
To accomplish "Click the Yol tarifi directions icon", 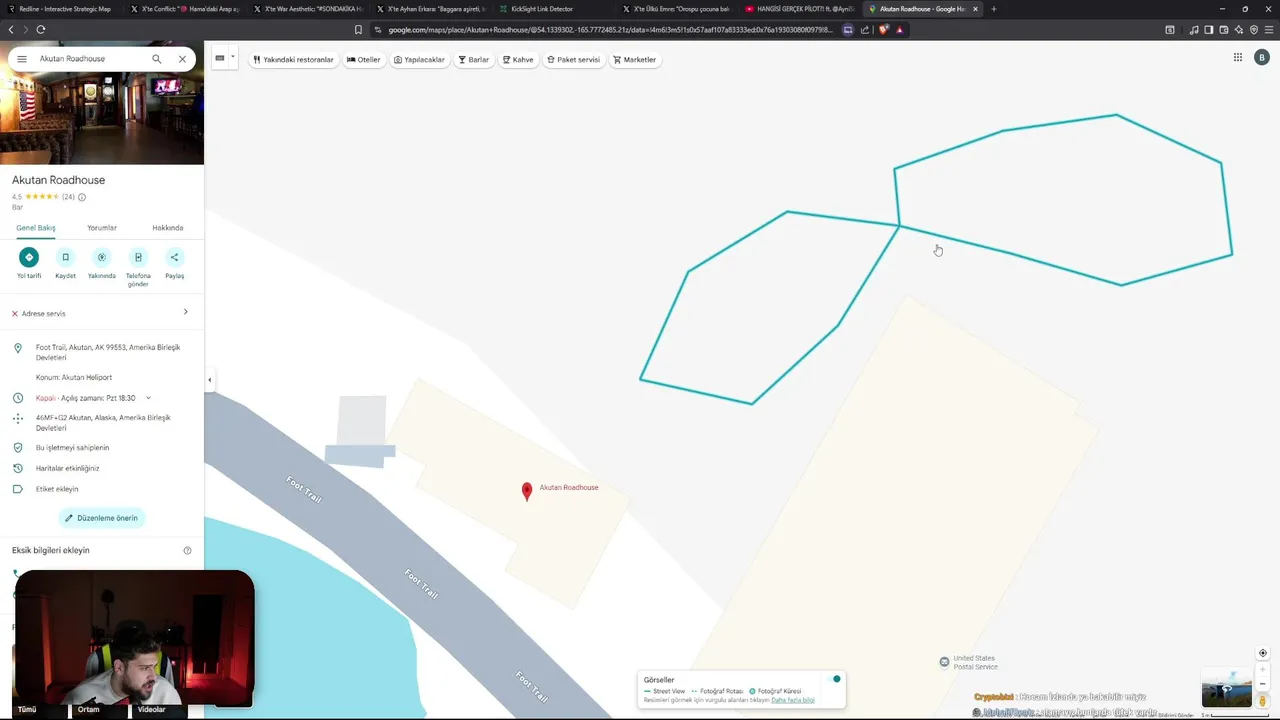I will coord(29,257).
